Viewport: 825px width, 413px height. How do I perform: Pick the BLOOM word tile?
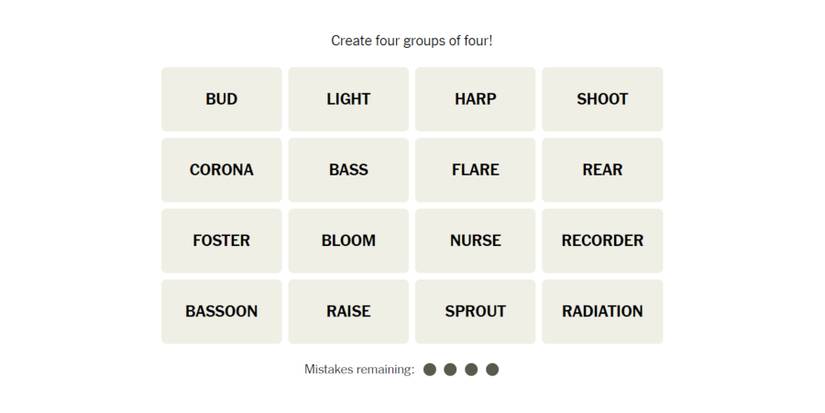(348, 241)
